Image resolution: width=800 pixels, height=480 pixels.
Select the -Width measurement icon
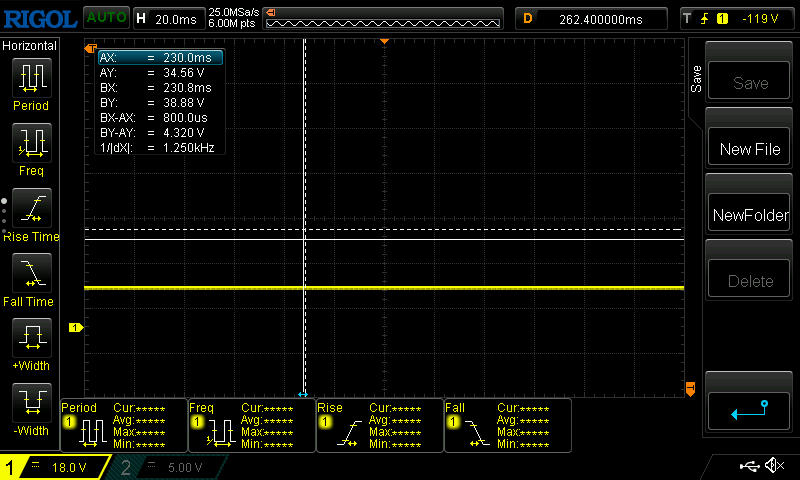(30, 403)
